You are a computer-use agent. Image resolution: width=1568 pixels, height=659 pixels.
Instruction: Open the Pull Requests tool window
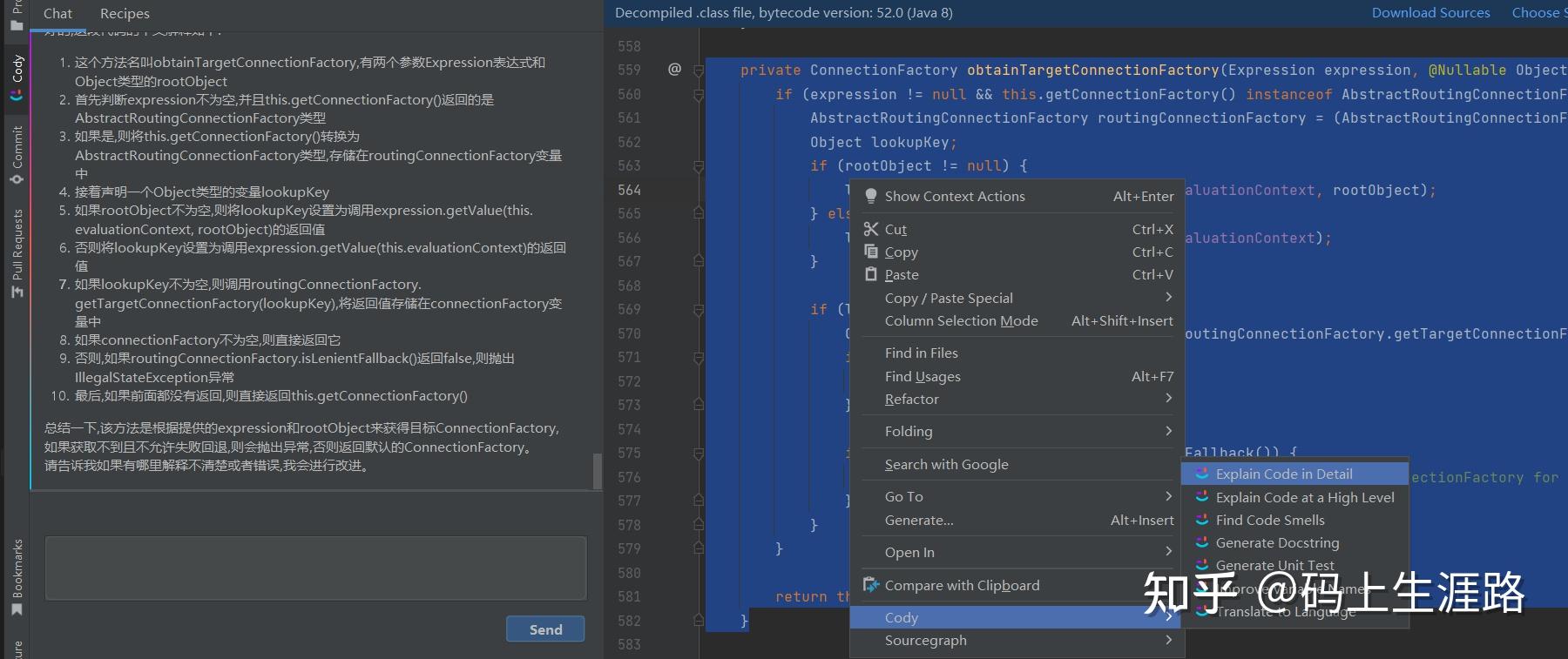(17, 253)
